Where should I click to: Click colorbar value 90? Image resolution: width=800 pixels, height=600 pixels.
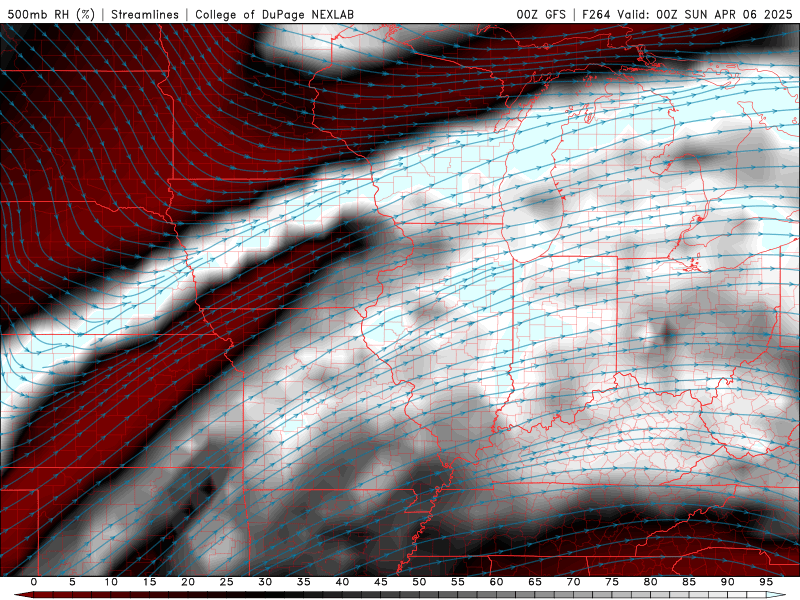point(727,582)
